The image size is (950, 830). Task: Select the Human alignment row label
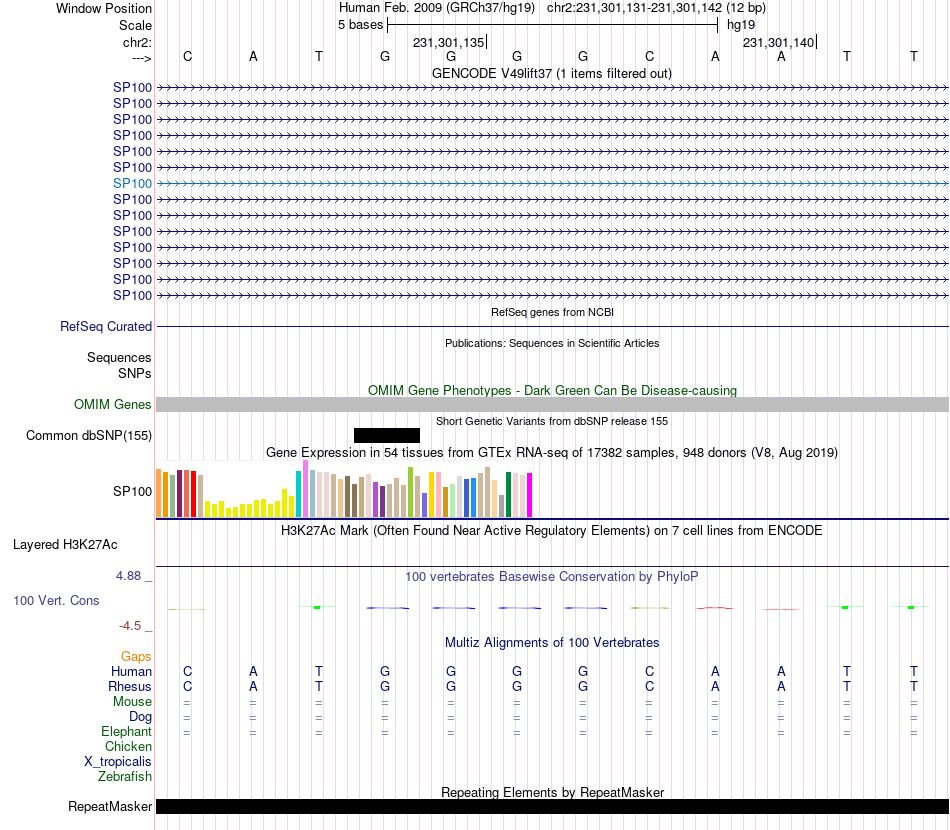coord(131,671)
